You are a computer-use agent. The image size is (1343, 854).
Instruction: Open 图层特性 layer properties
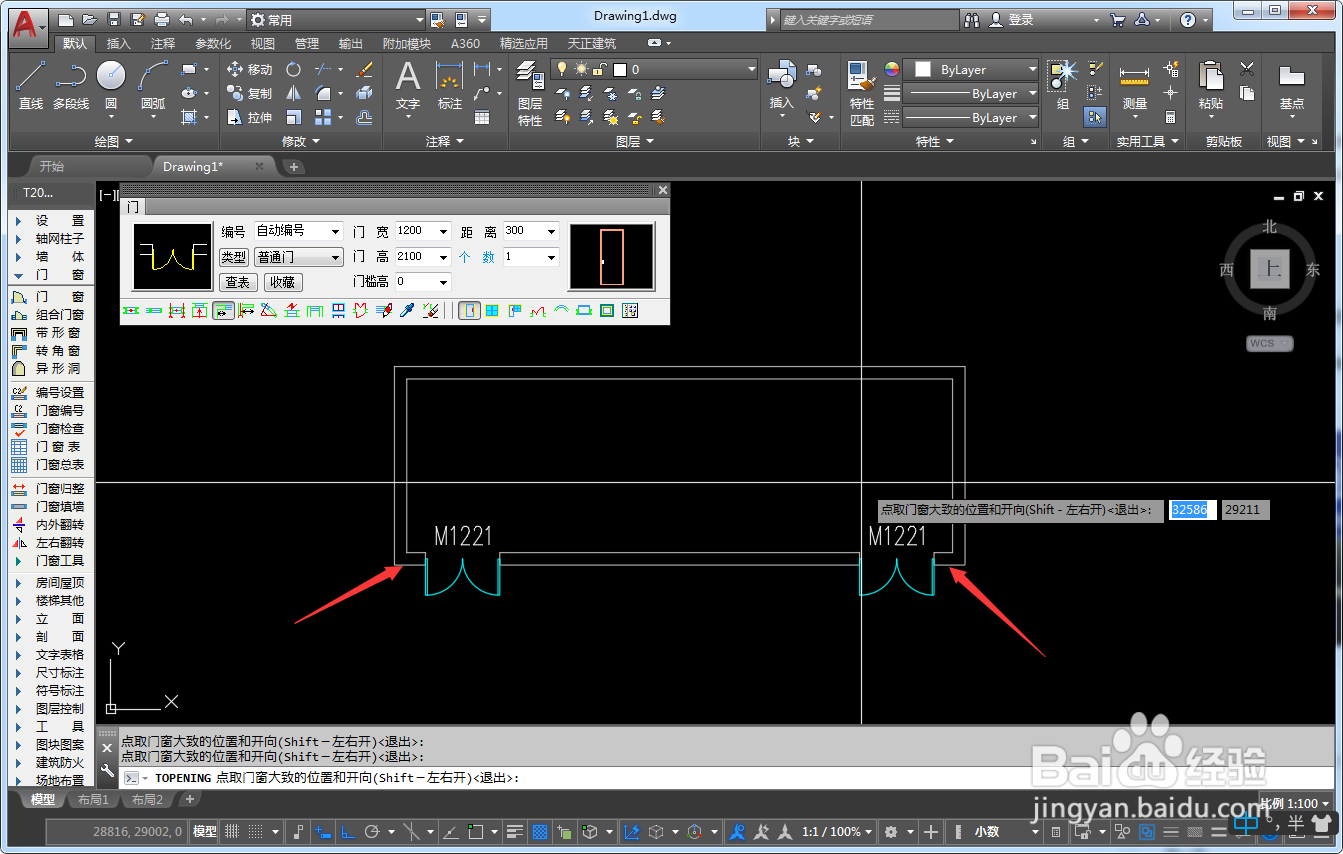click(530, 93)
